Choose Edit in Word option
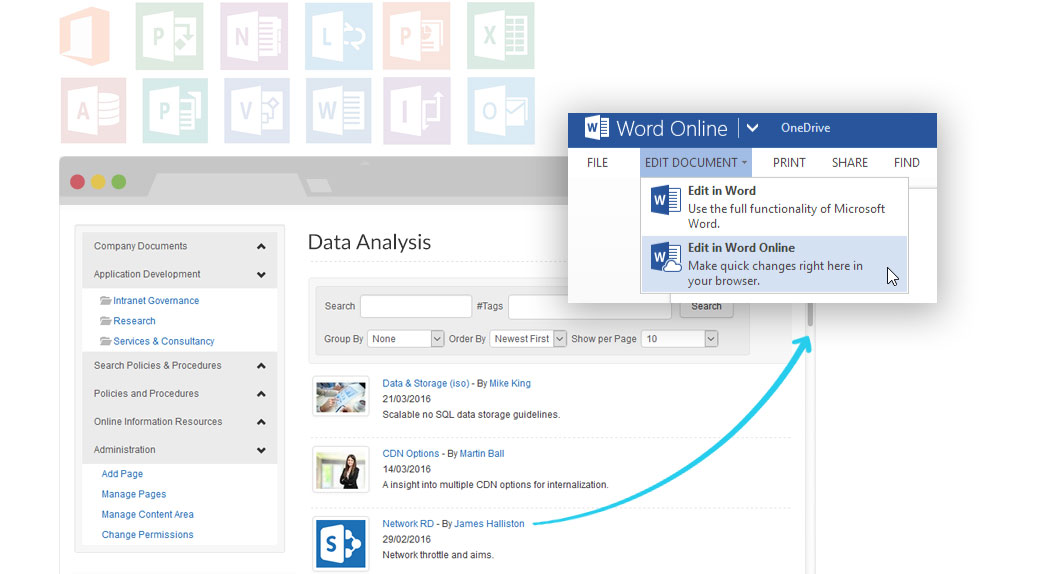 [x=774, y=207]
